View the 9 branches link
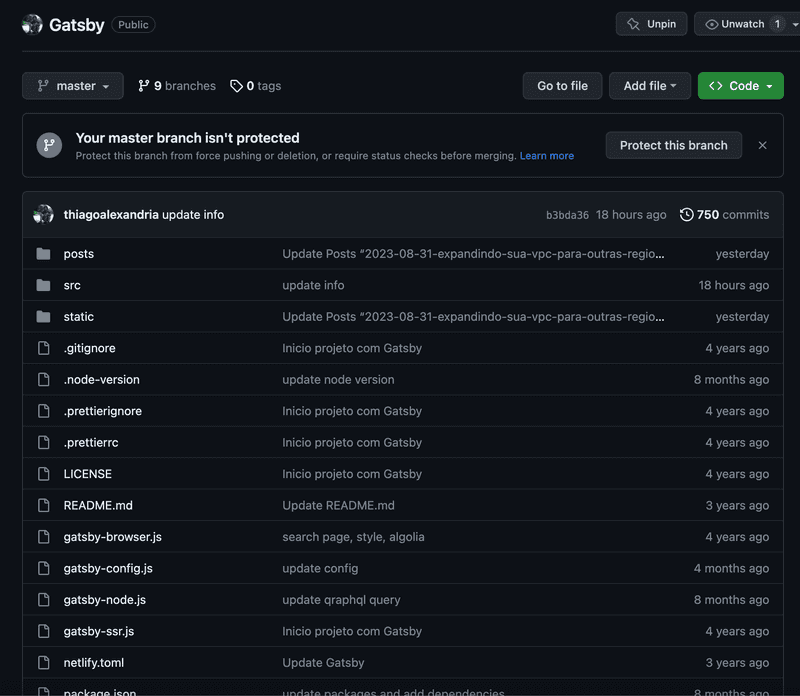Viewport: 800px width, 696px height. (x=177, y=86)
